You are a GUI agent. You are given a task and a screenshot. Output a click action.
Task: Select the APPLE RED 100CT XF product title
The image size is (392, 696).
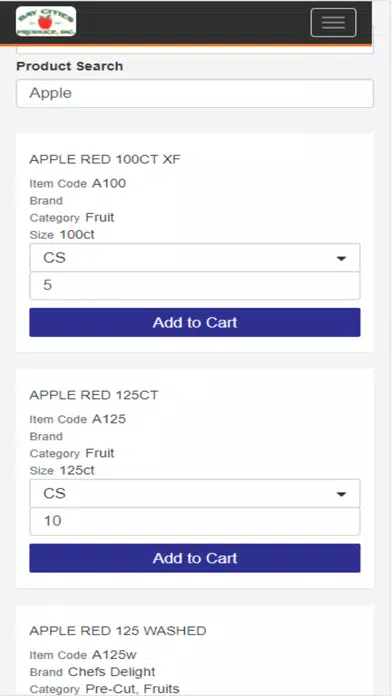click(105, 159)
